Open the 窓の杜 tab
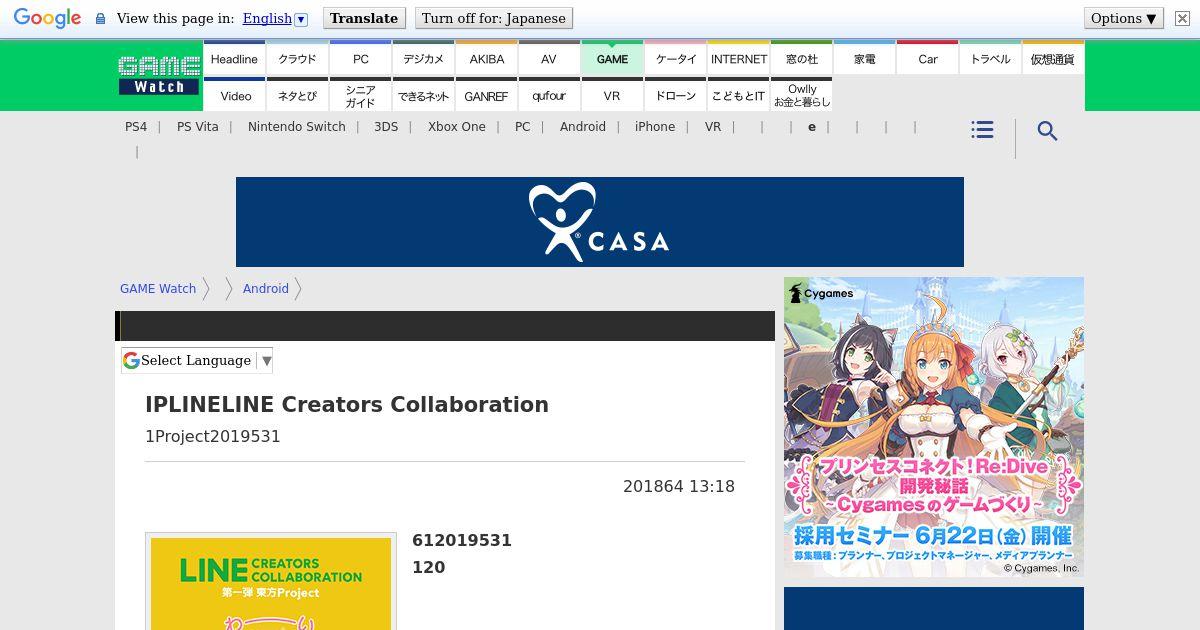 tap(801, 58)
